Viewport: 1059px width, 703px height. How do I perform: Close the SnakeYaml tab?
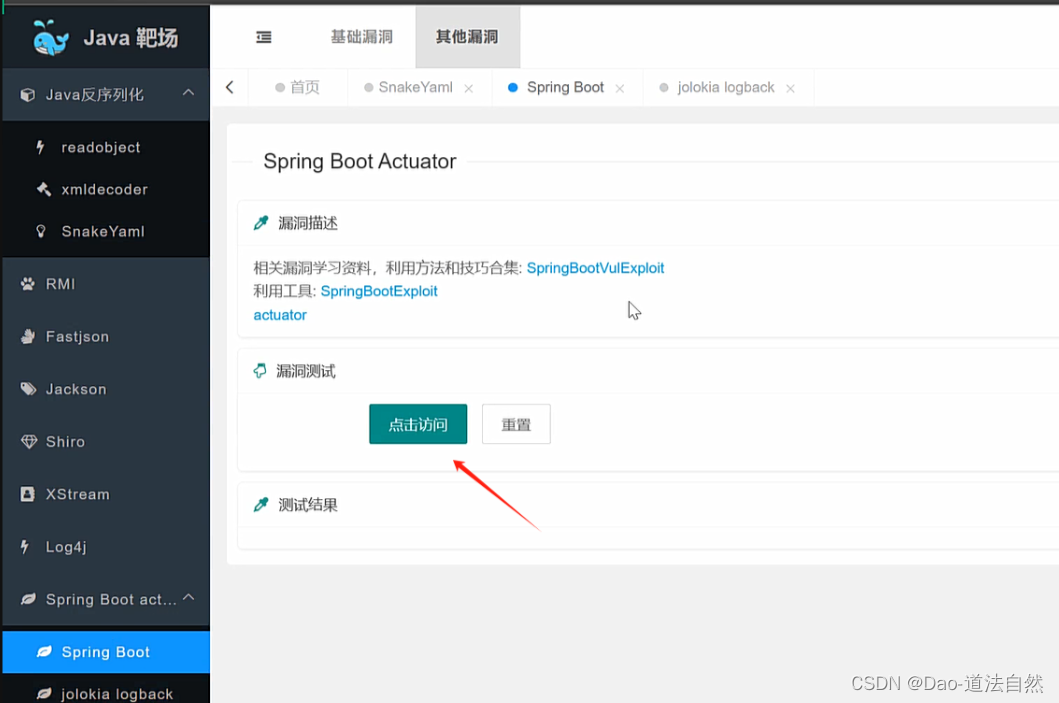469,88
